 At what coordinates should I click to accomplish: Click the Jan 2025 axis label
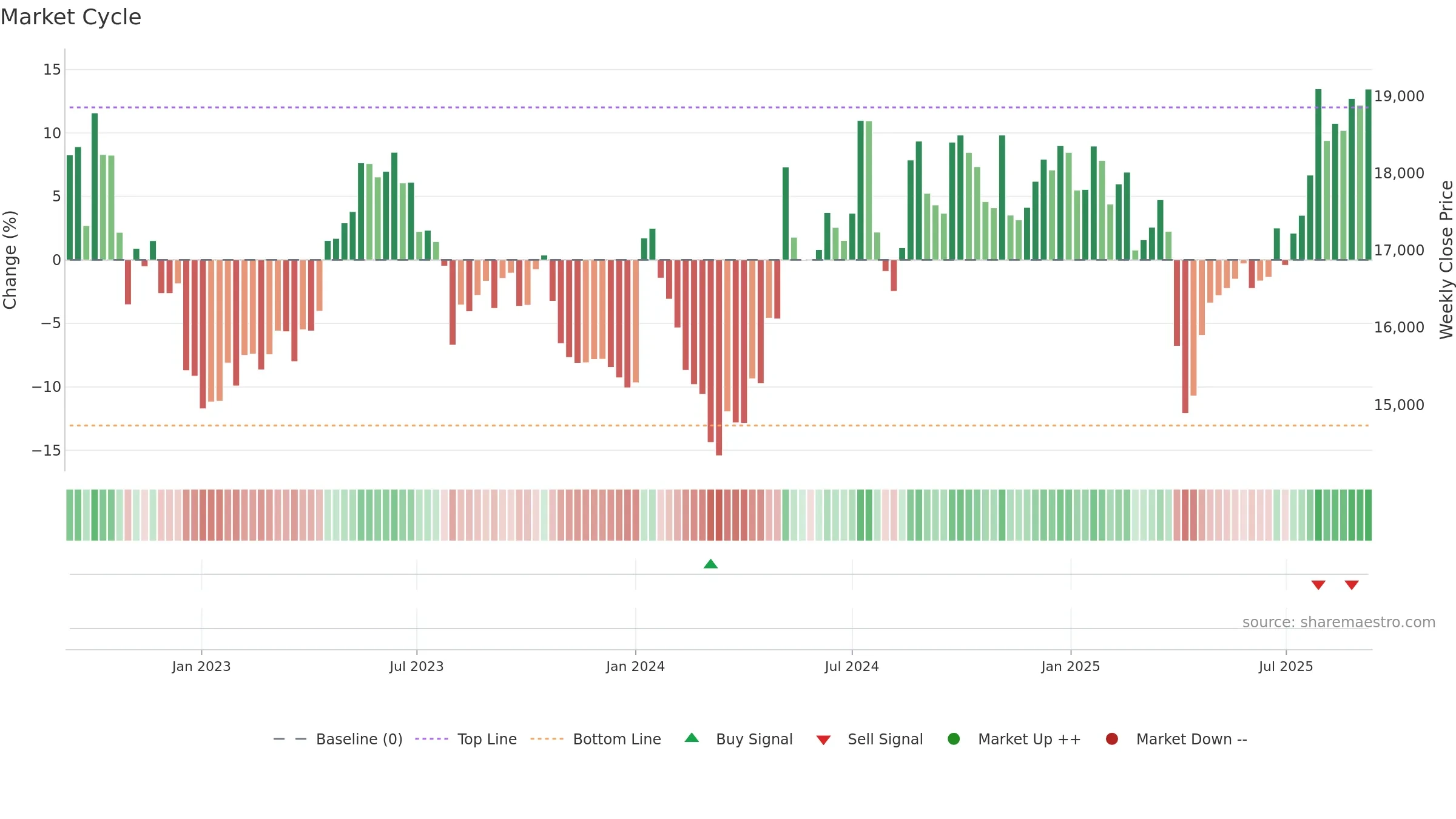point(1071,666)
